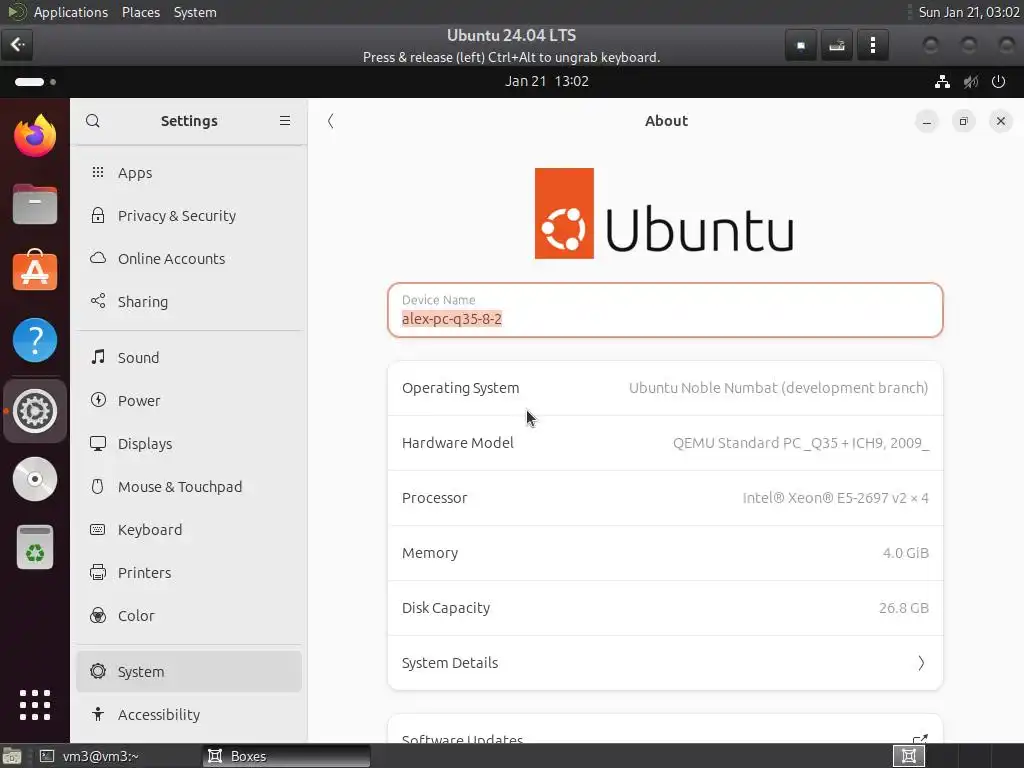Select Boxes taskbar window button

(286, 756)
